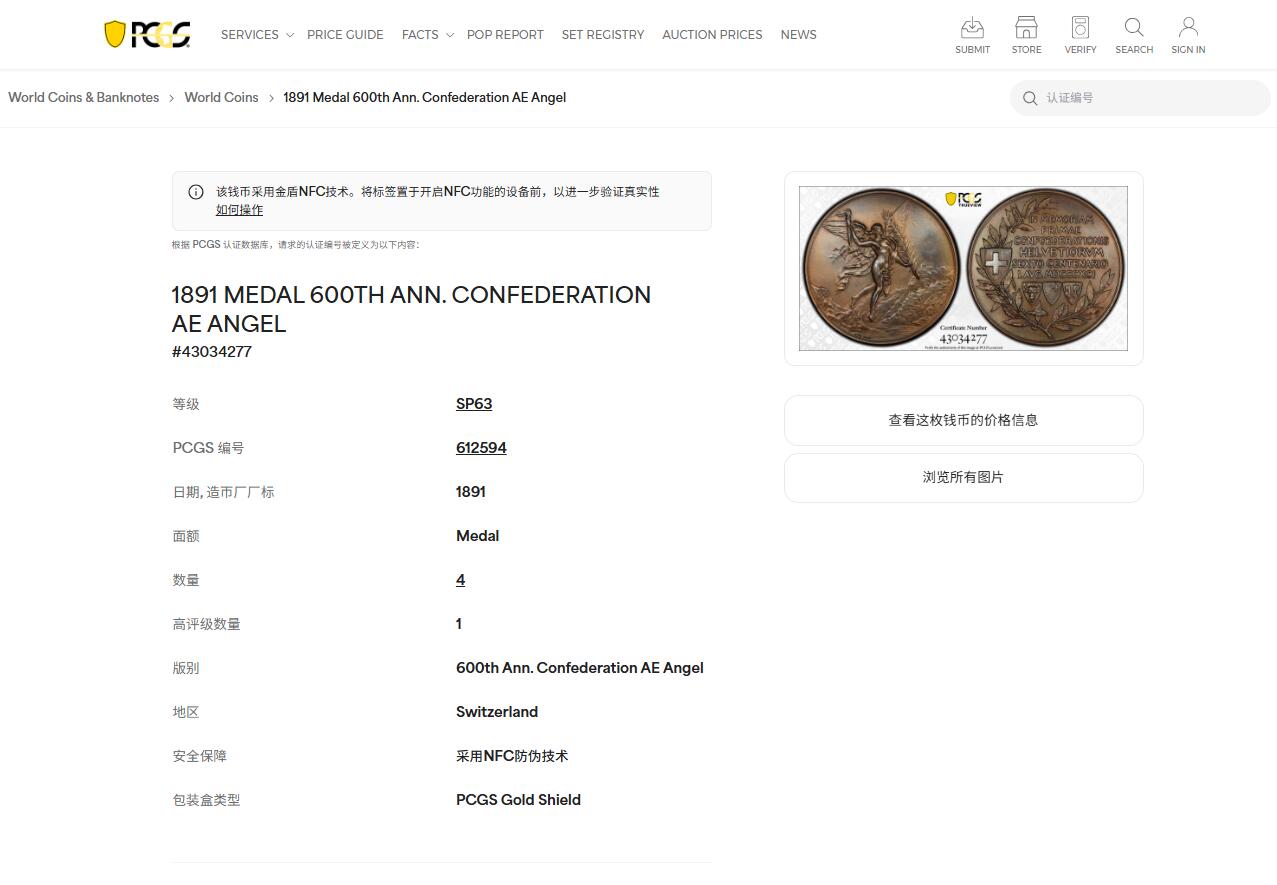
Task: Click PCGS number 612594 link
Action: [480, 447]
